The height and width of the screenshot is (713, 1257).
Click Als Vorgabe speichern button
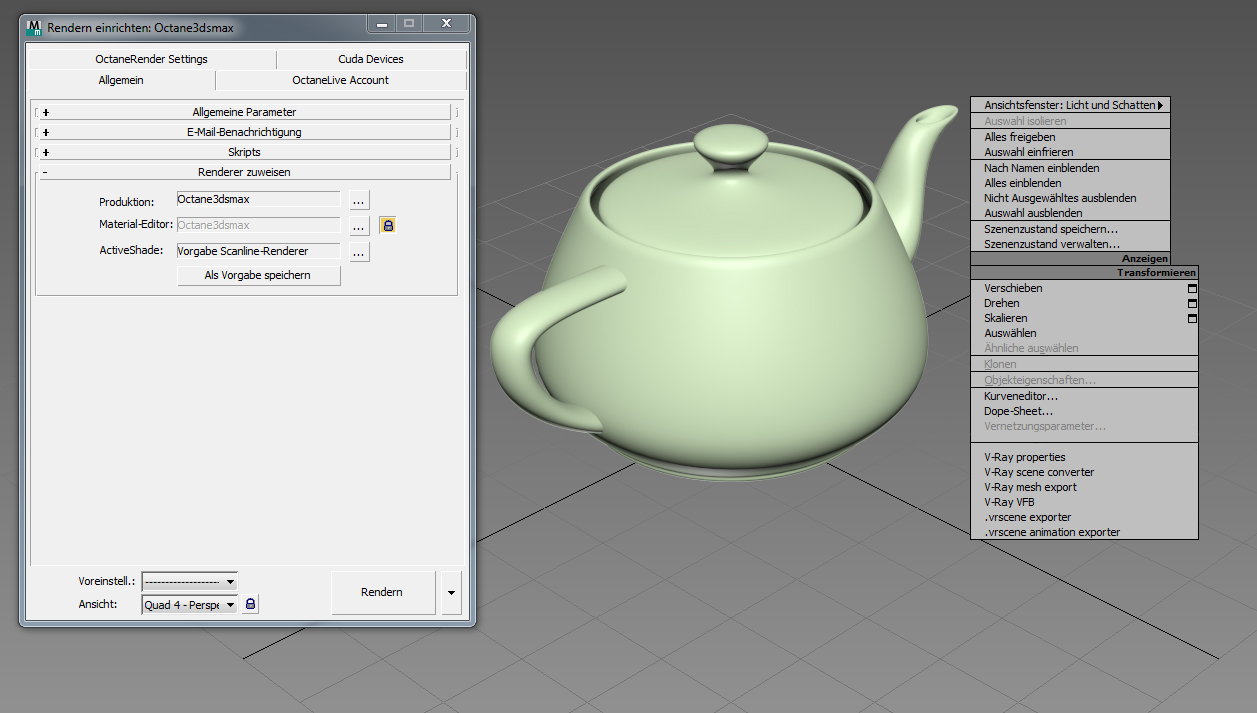click(x=258, y=275)
